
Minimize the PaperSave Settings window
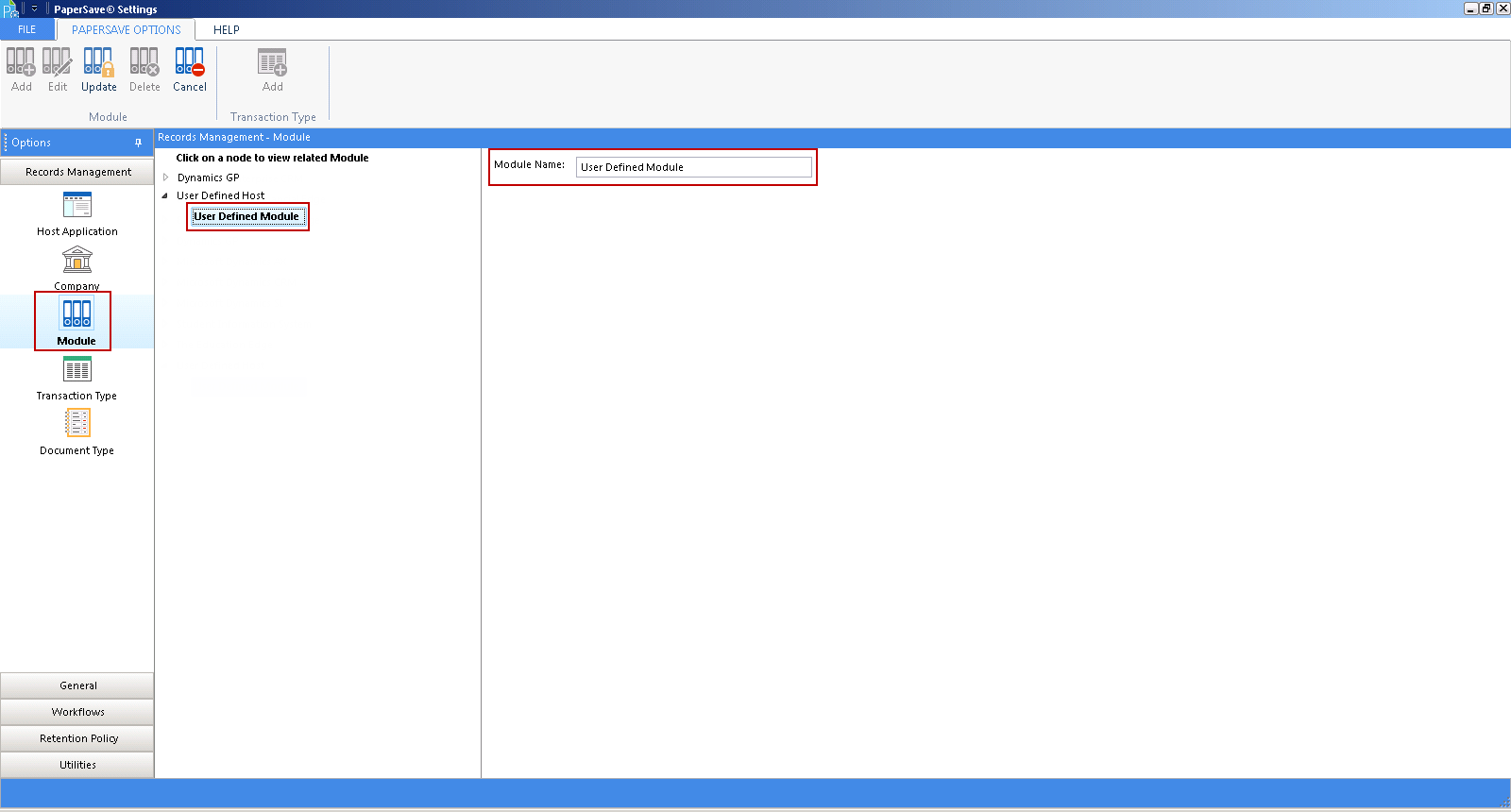[1470, 8]
